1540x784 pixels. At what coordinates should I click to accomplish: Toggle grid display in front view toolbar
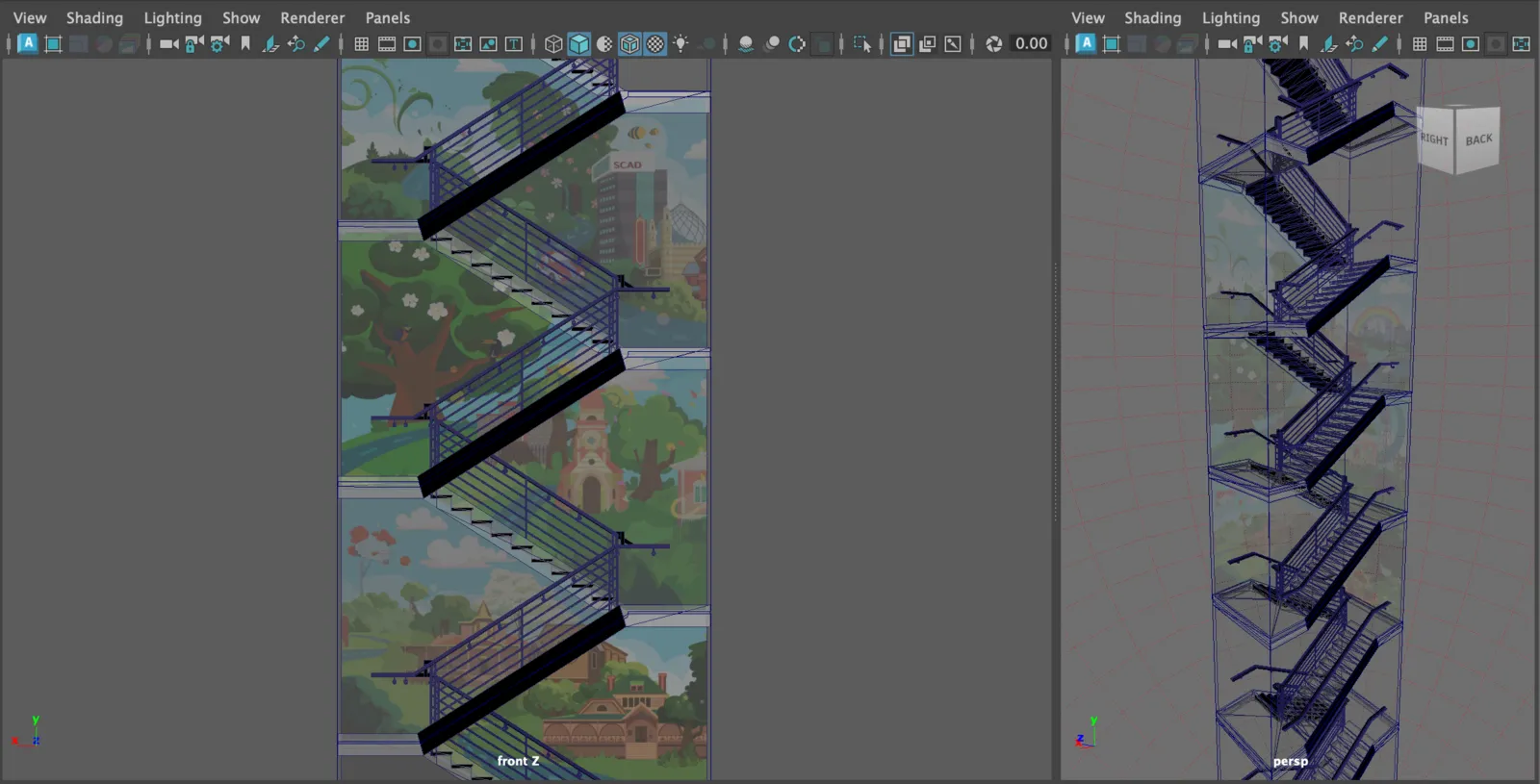[x=361, y=43]
